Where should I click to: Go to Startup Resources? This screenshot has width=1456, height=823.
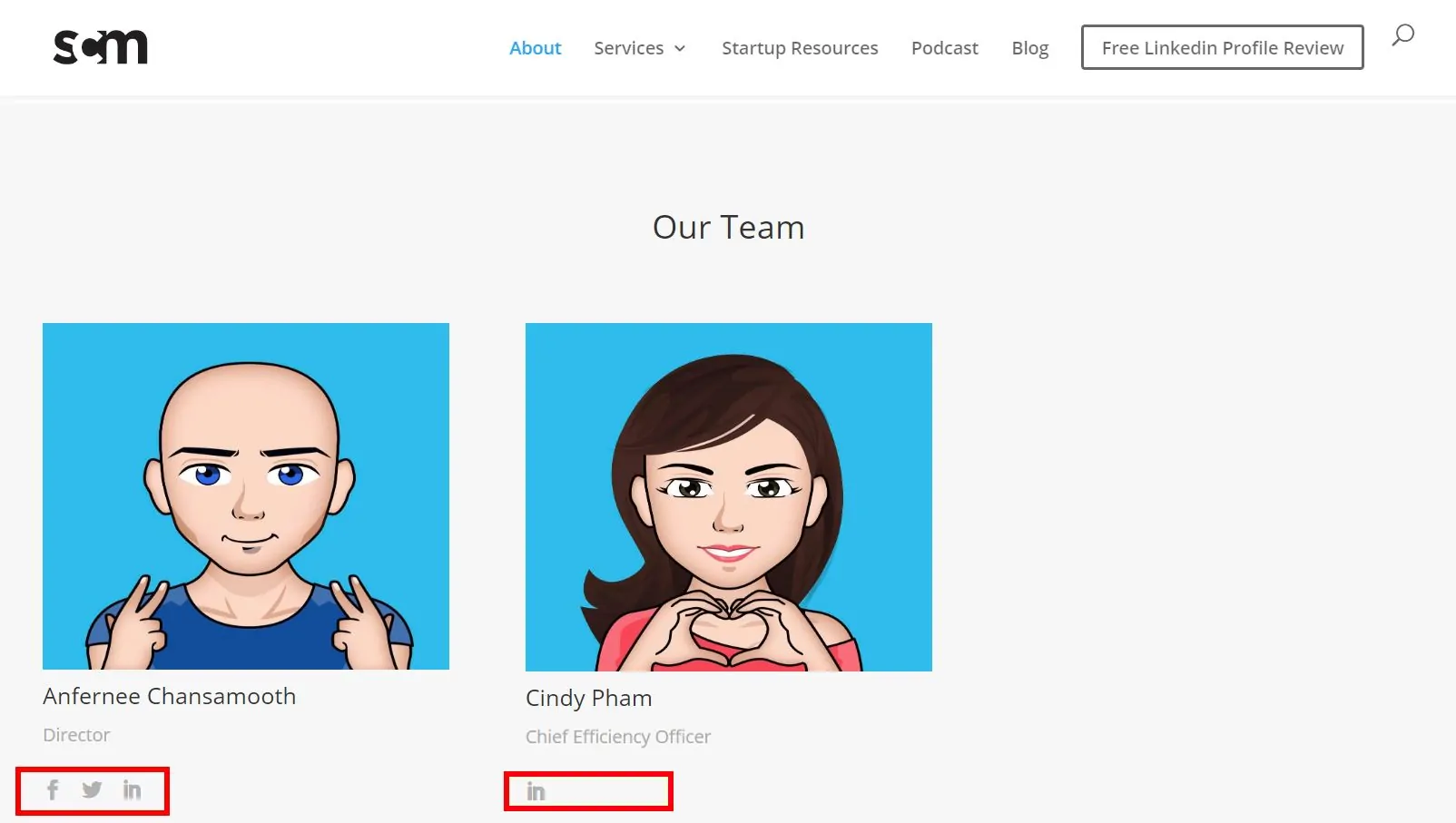click(x=799, y=48)
